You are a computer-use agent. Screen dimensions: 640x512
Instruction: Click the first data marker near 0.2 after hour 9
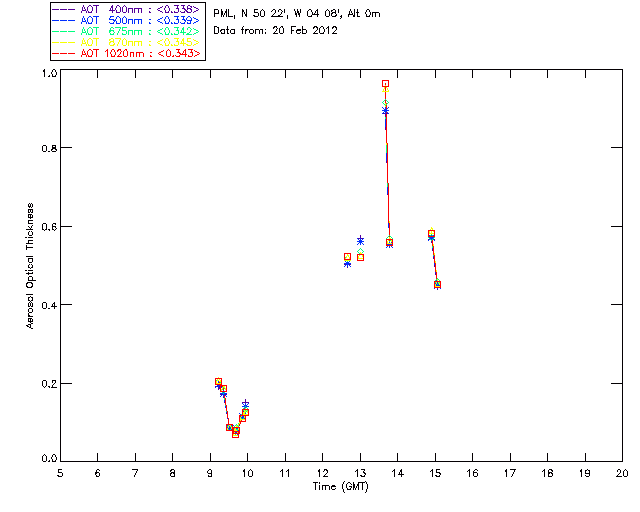click(218, 382)
